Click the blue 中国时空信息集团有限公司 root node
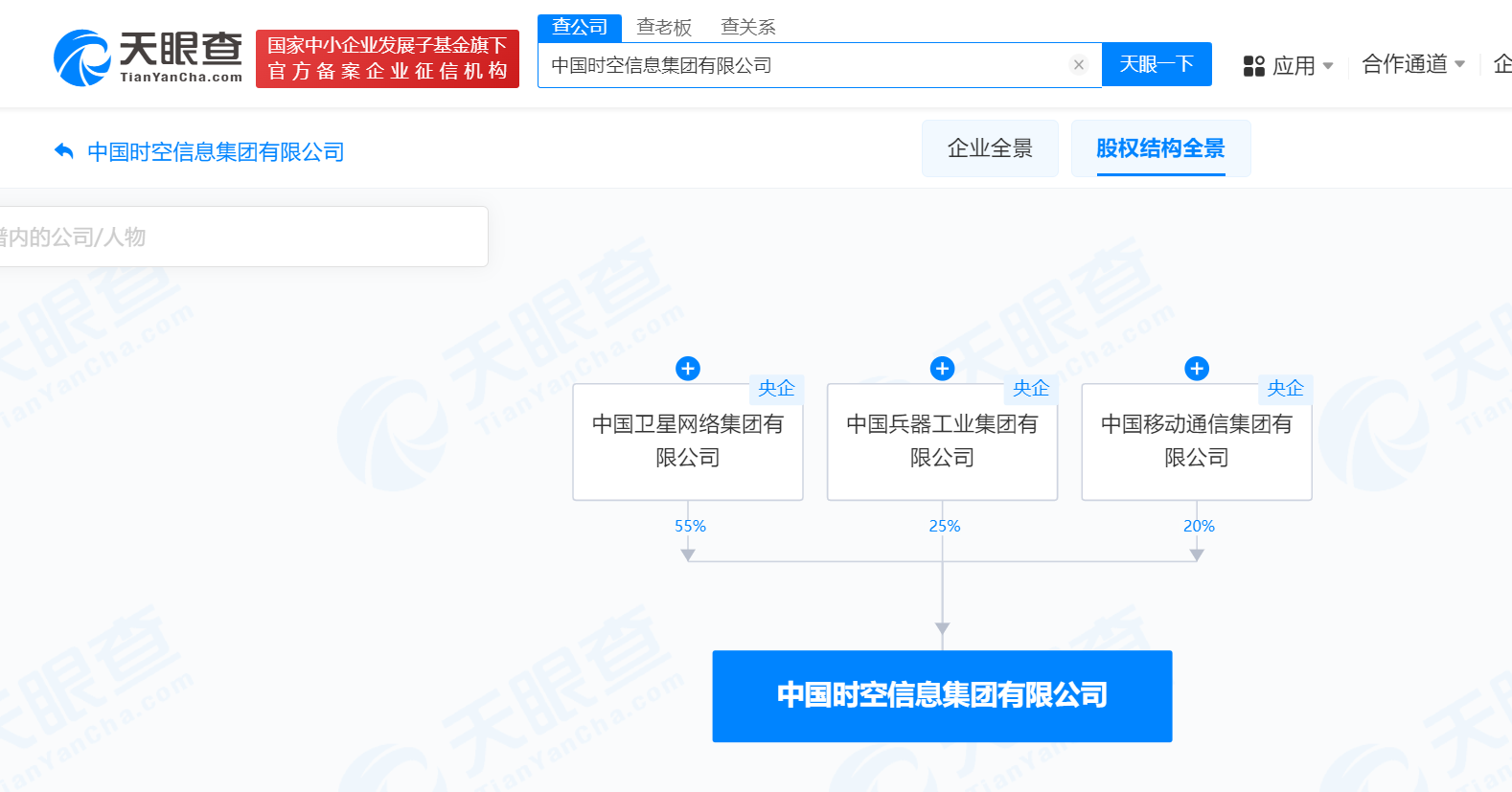 [x=942, y=695]
